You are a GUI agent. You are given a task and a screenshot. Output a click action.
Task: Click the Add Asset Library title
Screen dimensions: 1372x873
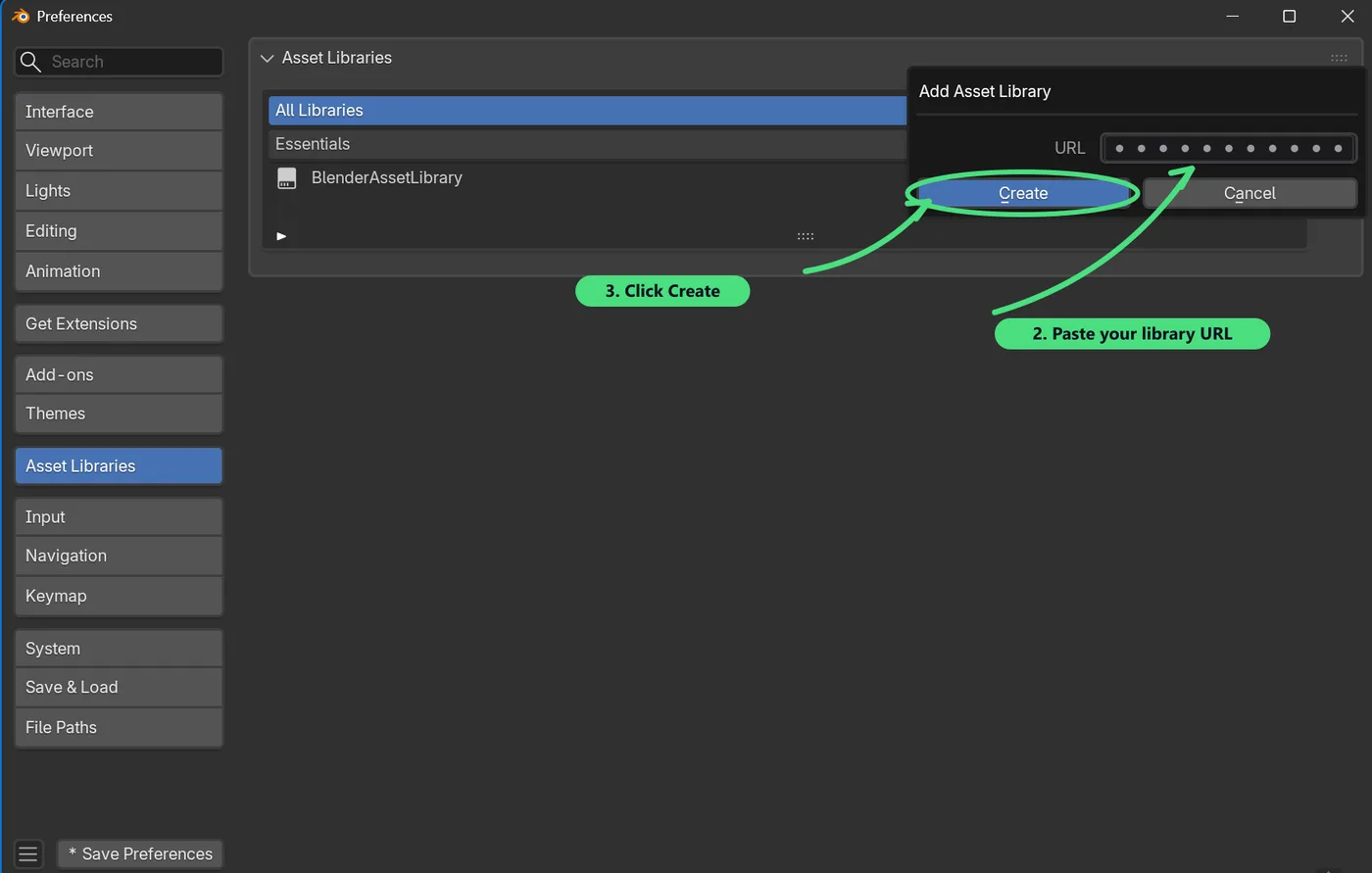[985, 91]
